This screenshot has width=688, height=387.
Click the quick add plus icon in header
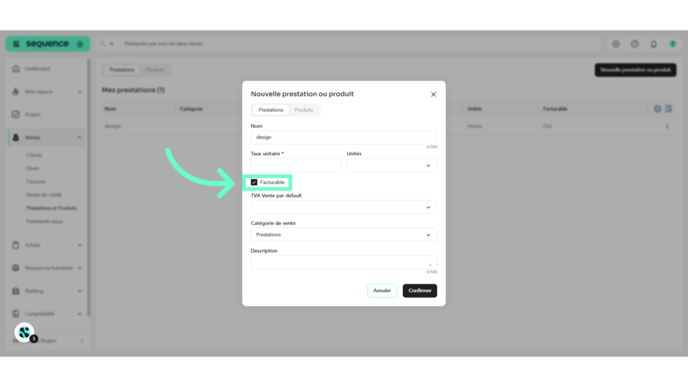(616, 44)
